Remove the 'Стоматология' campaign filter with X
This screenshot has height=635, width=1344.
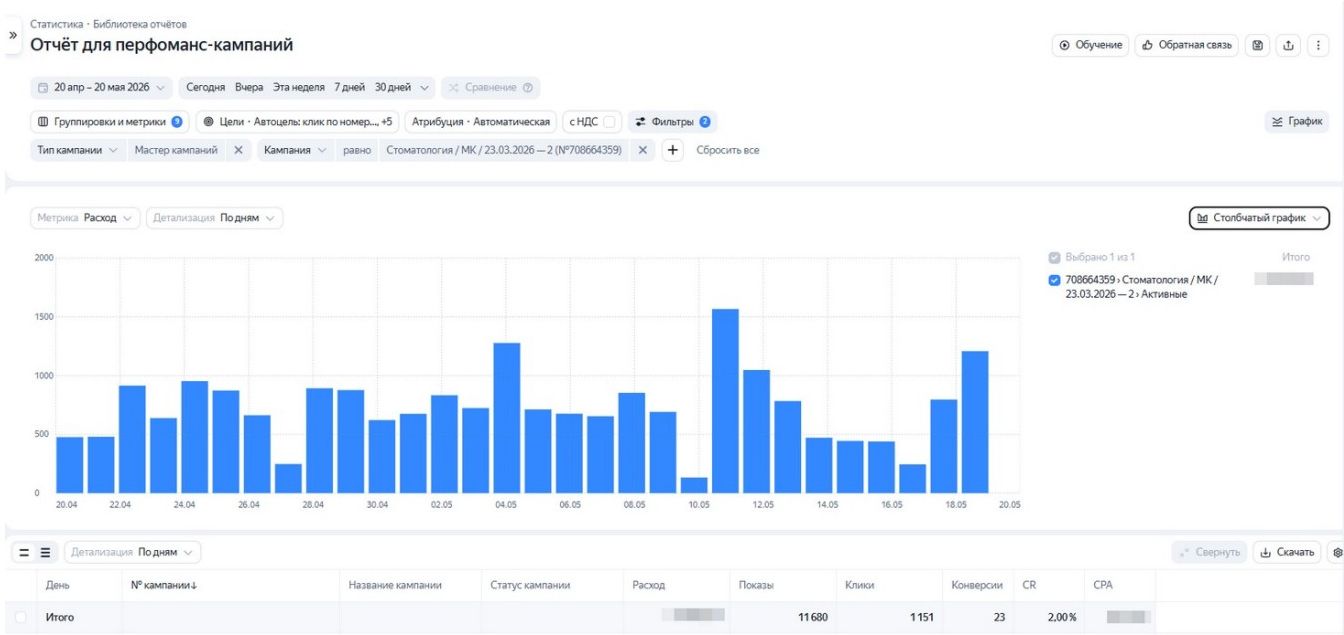[x=643, y=150]
